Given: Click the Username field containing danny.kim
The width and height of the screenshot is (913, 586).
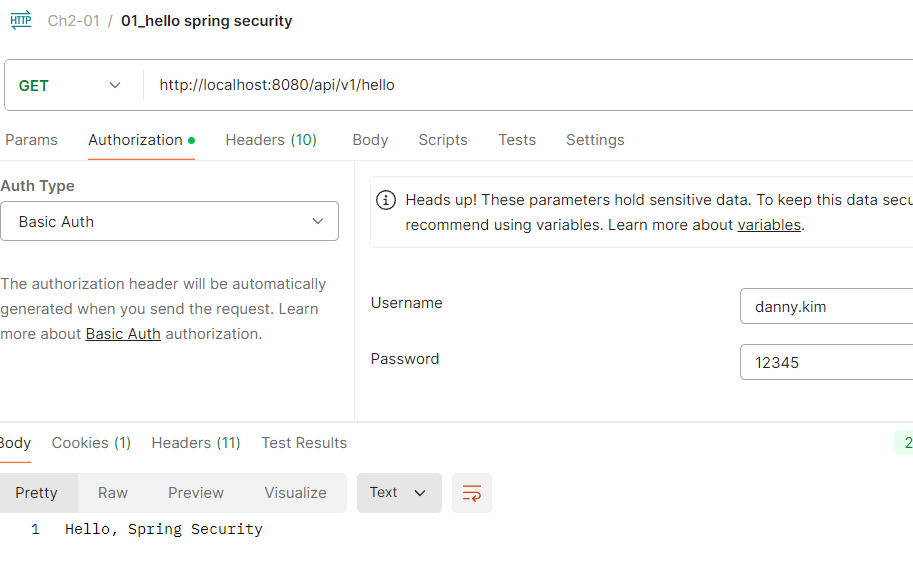Looking at the screenshot, I should coord(826,306).
